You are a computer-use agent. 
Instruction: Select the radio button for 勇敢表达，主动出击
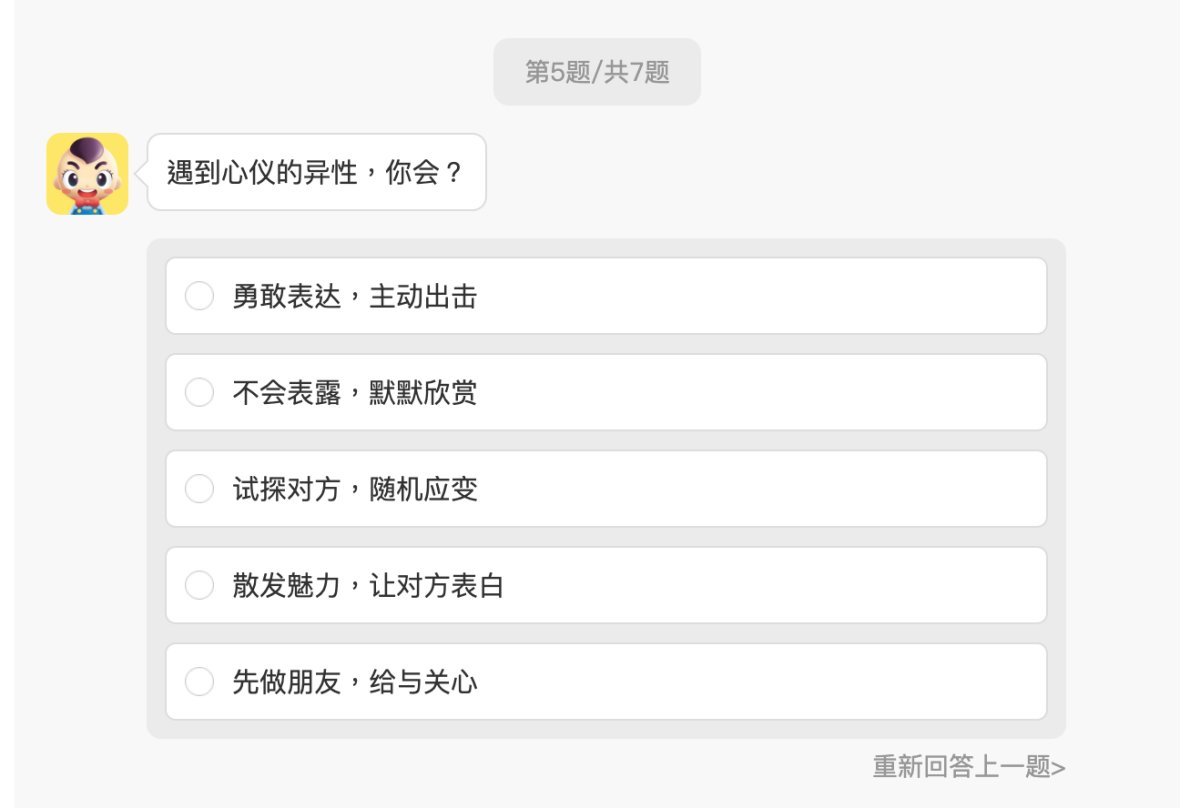pyautogui.click(x=198, y=296)
